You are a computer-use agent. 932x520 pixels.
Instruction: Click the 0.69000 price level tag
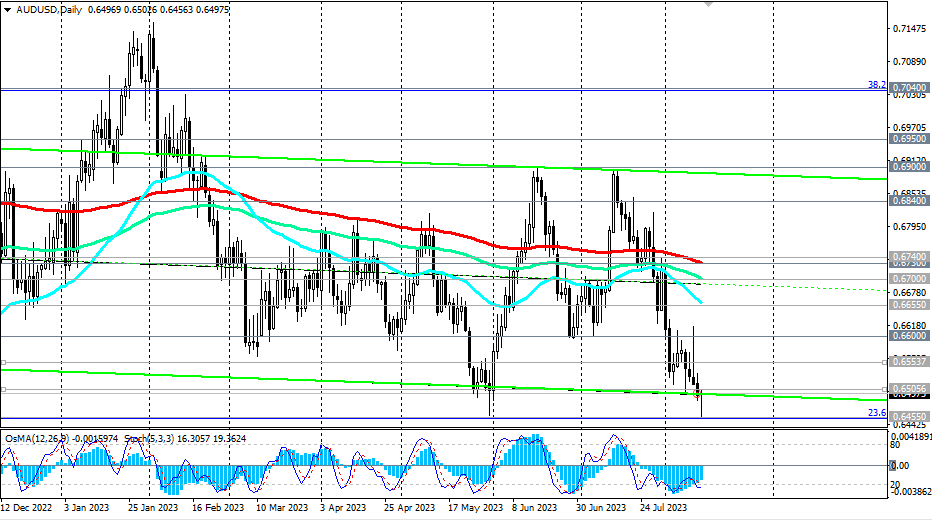click(909, 167)
